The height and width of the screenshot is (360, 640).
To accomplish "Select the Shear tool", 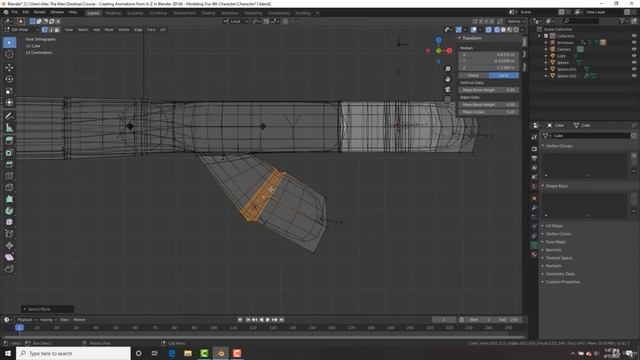I will [x=9, y=257].
